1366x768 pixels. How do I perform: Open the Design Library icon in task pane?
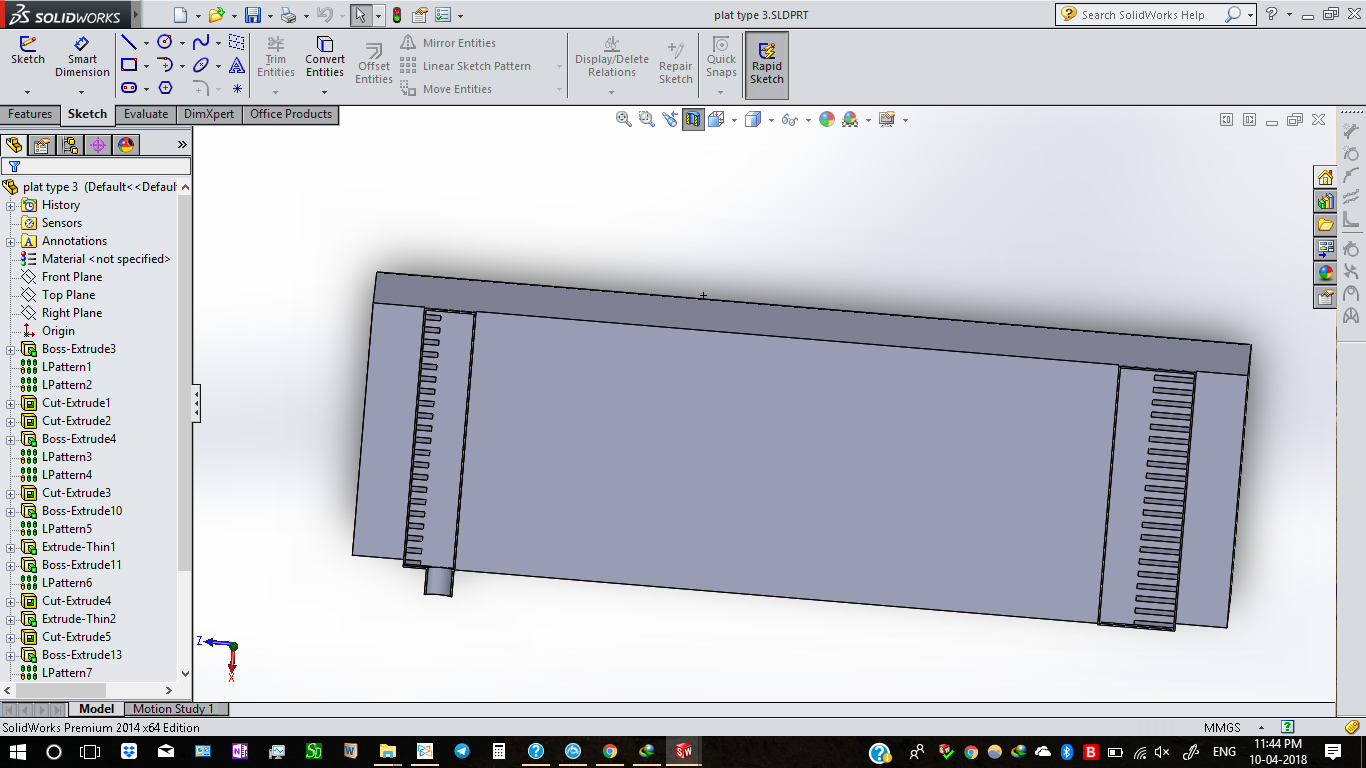pyautogui.click(x=1325, y=201)
